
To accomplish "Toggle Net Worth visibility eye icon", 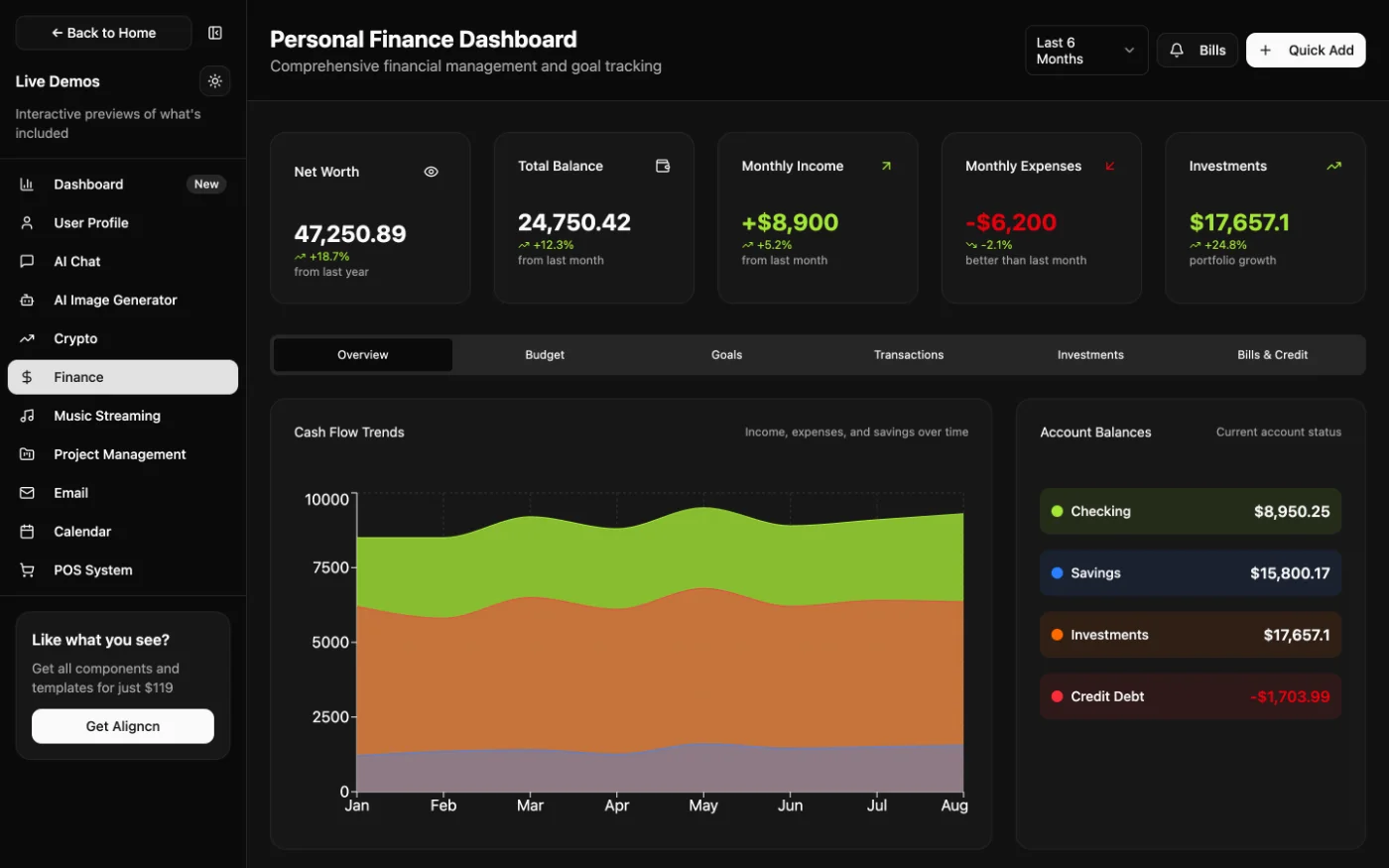I will point(431,172).
